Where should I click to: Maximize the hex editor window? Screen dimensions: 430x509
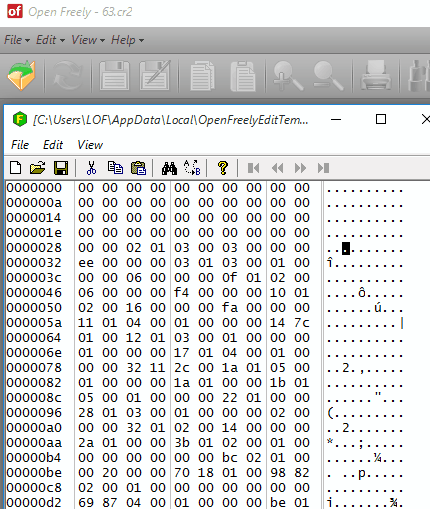coord(381,119)
